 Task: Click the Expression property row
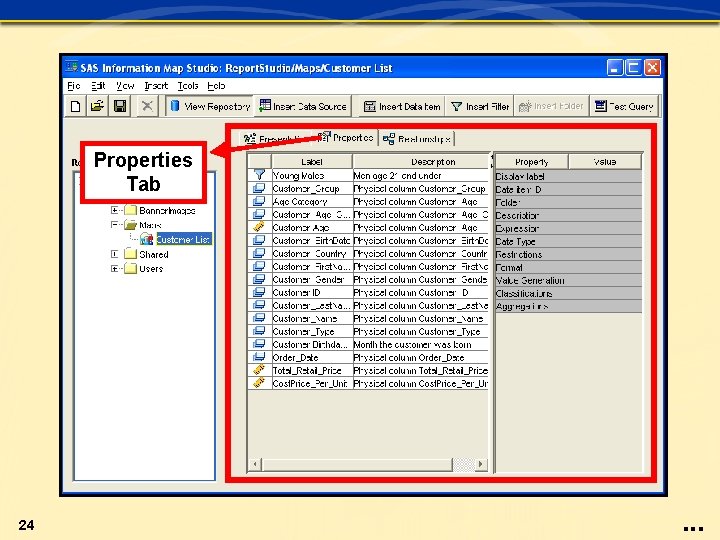pos(568,228)
